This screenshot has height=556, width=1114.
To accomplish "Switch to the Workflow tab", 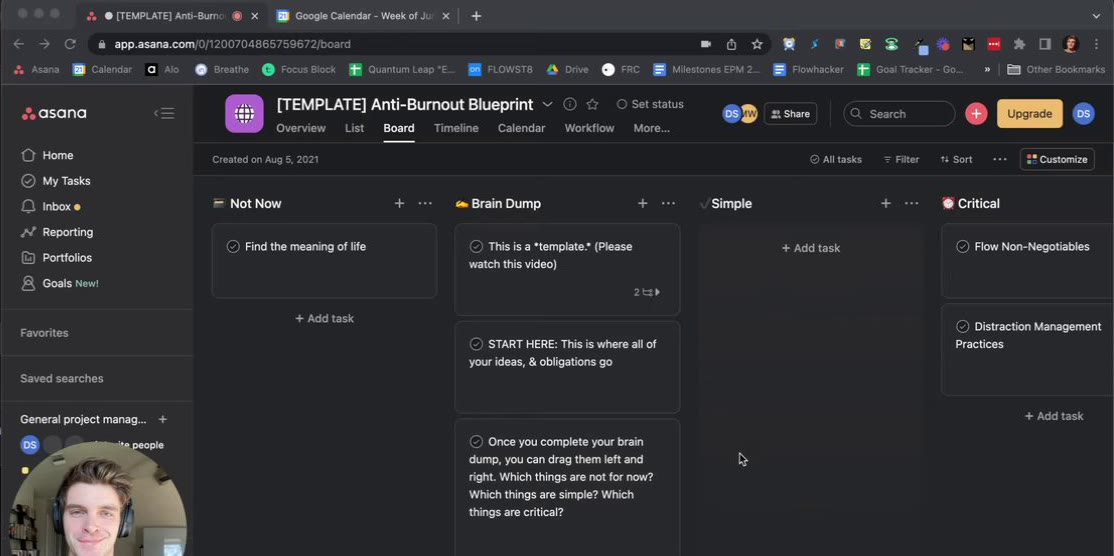I will (589, 129).
